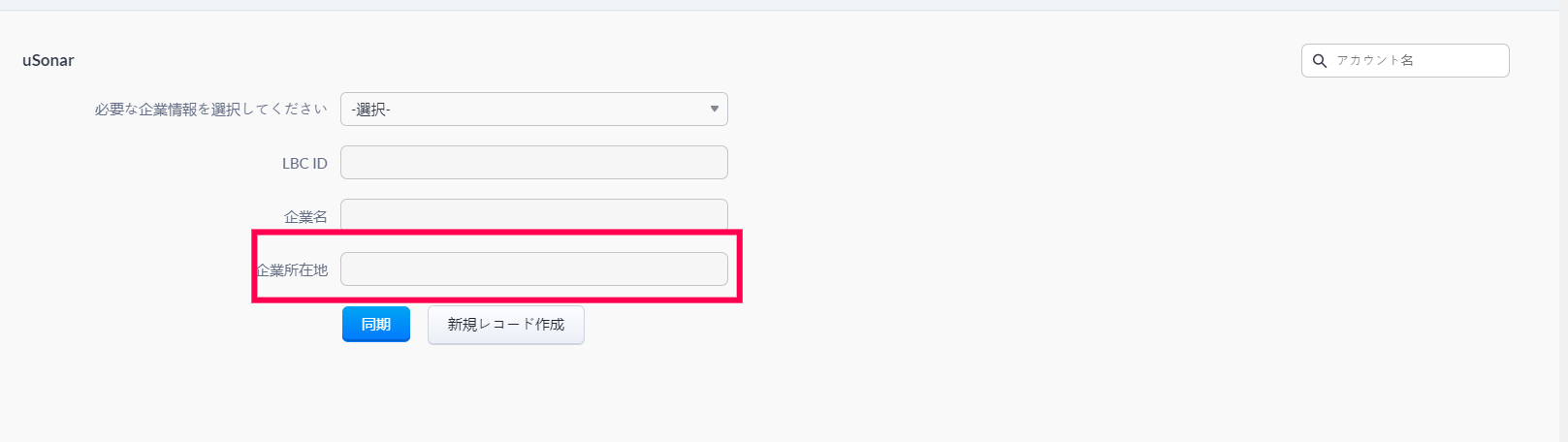The width and height of the screenshot is (1568, 442).
Task: Click the 企業所在地 input box
Action: (533, 268)
